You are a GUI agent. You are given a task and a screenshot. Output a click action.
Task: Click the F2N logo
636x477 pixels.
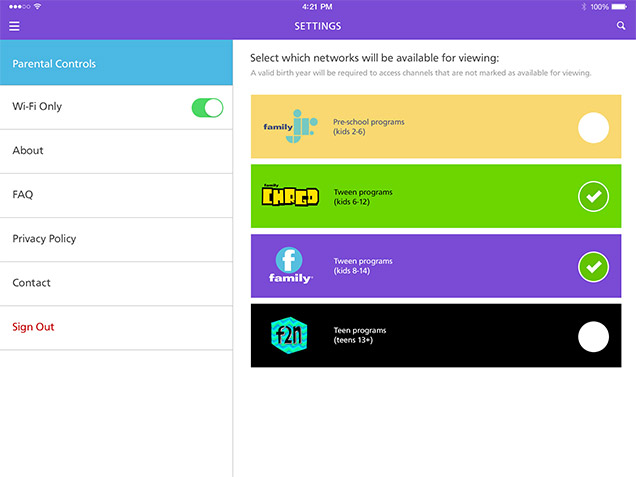[289, 335]
